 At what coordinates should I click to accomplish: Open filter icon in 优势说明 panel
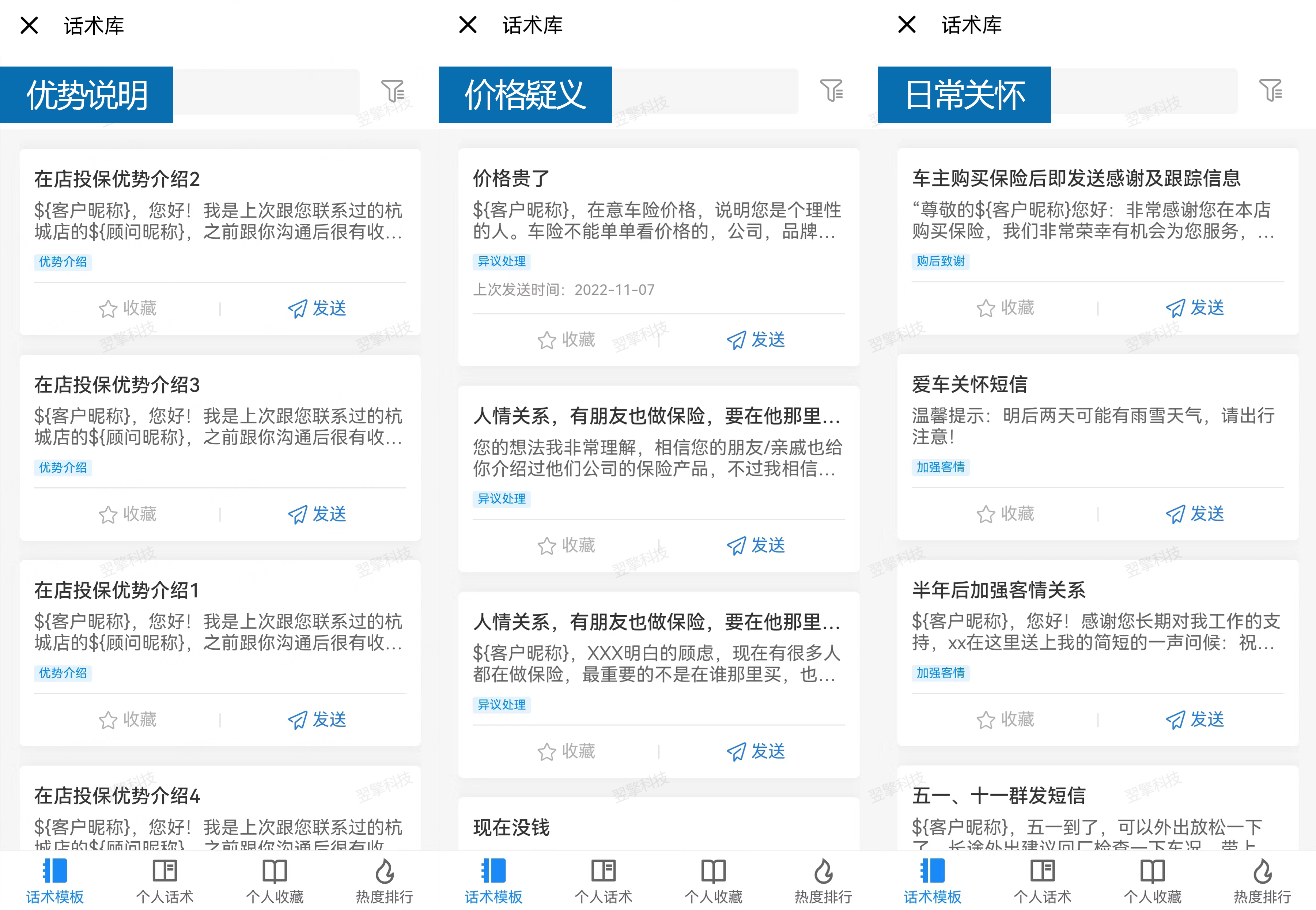[x=392, y=91]
